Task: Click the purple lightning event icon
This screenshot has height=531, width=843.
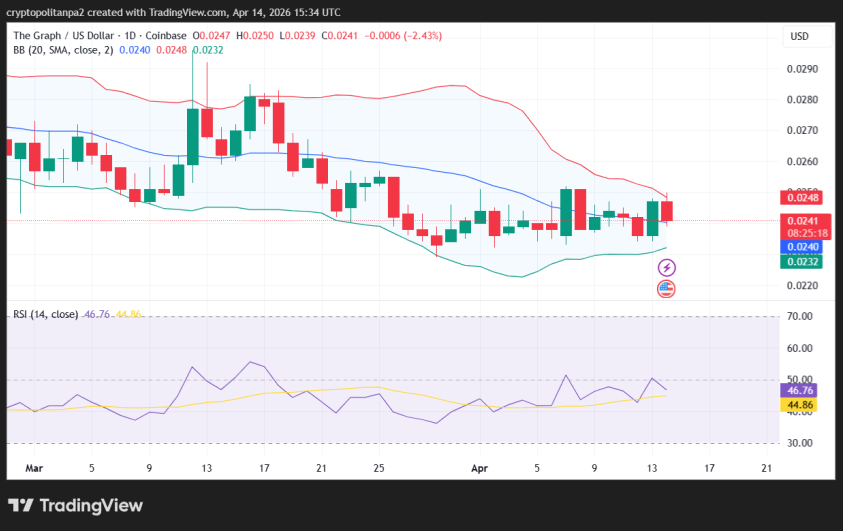Action: [667, 268]
